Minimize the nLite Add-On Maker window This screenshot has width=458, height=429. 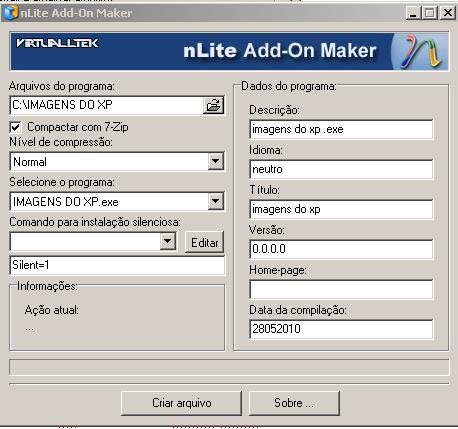tap(413, 13)
